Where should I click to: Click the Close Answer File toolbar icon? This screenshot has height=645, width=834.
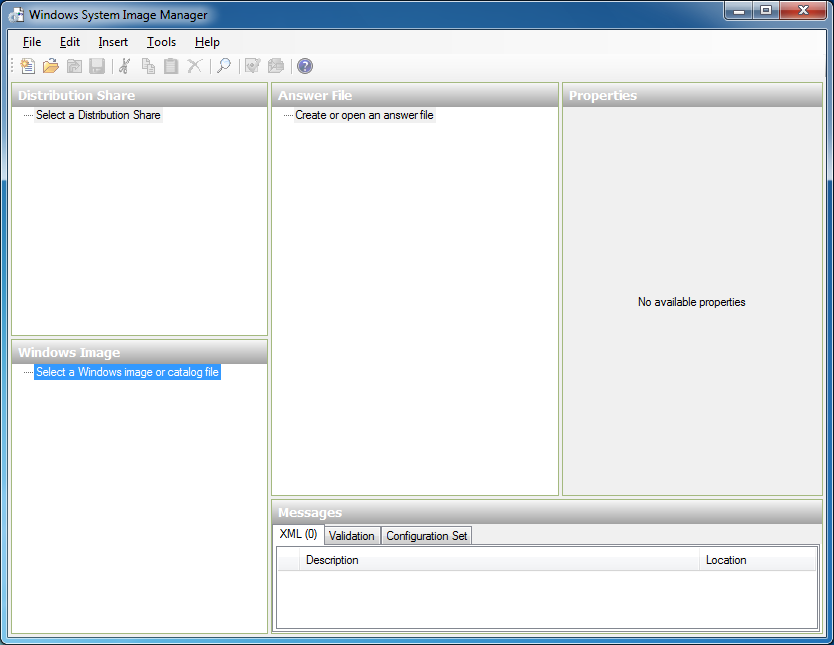74,66
